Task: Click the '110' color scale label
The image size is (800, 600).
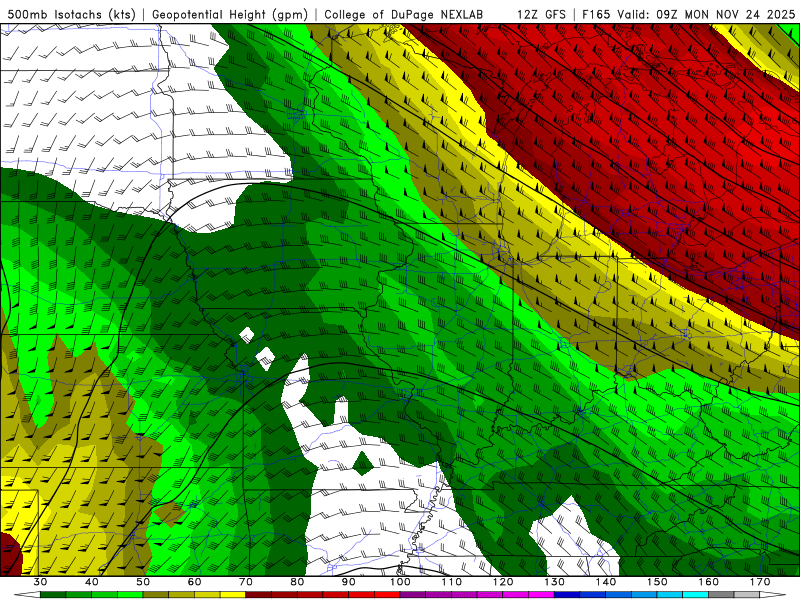Action: point(452,582)
